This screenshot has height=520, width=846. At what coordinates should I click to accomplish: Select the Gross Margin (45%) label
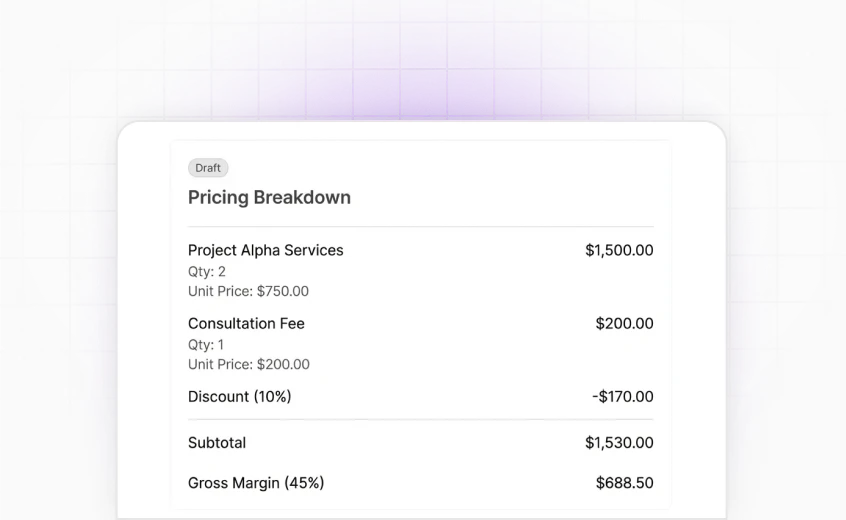(256, 484)
